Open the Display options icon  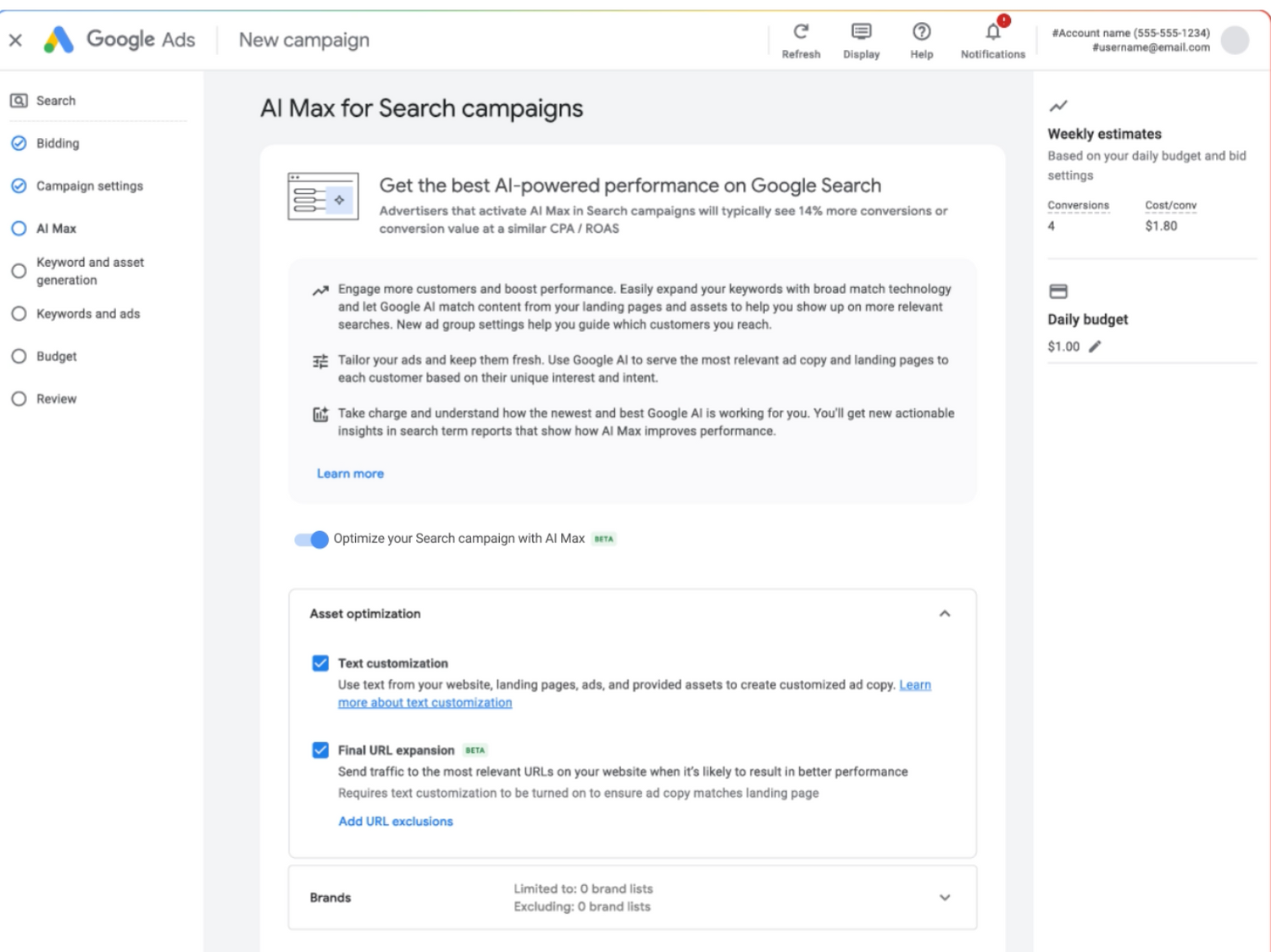(x=861, y=32)
